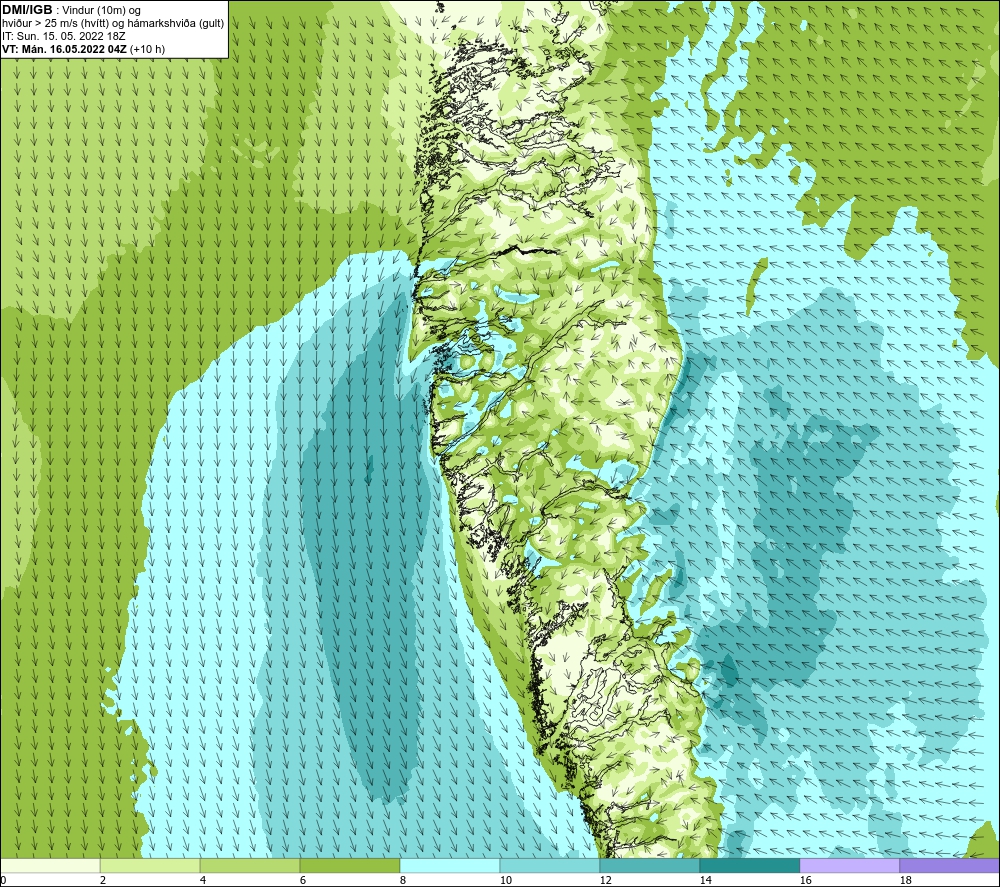Viewport: 1000px width, 887px height.
Task: Click the scale label '10'
Action: 505,881
